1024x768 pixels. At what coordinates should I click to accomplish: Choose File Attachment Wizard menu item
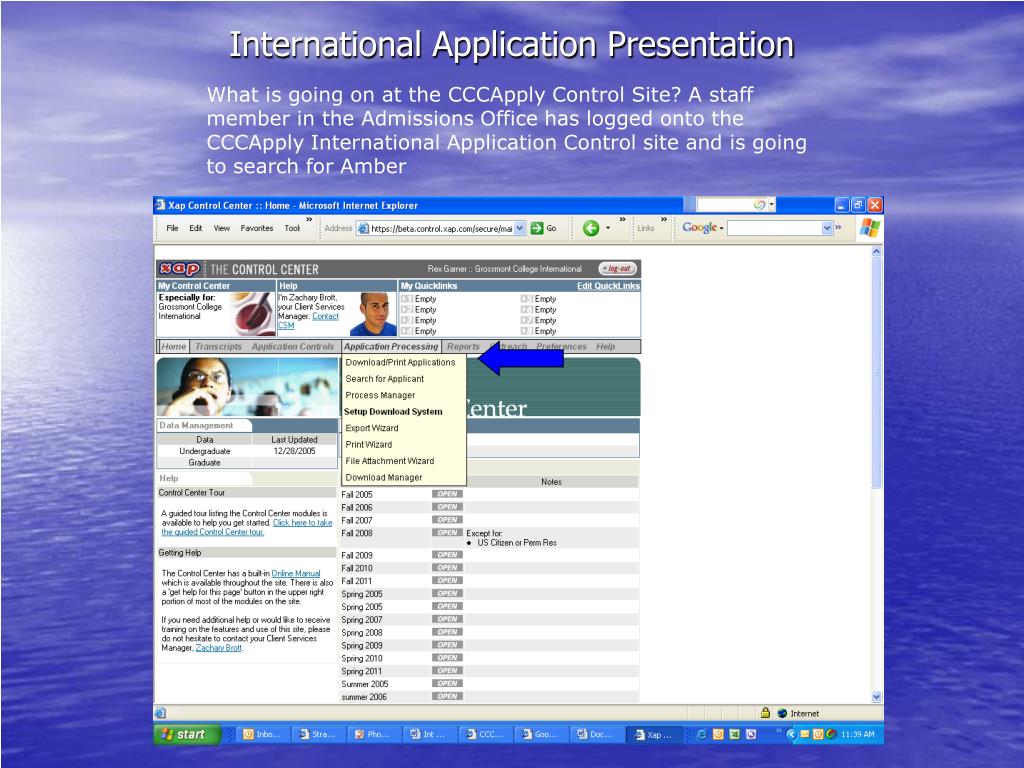(390, 460)
